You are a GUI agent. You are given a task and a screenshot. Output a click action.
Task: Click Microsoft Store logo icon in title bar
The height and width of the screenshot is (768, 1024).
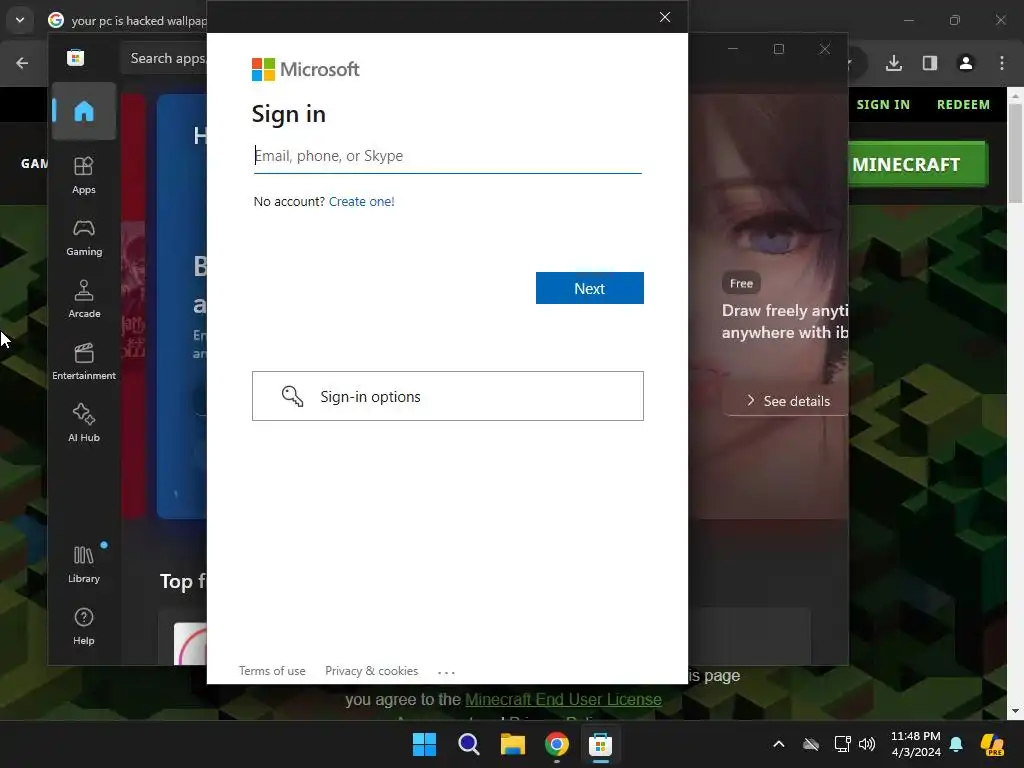(x=76, y=58)
